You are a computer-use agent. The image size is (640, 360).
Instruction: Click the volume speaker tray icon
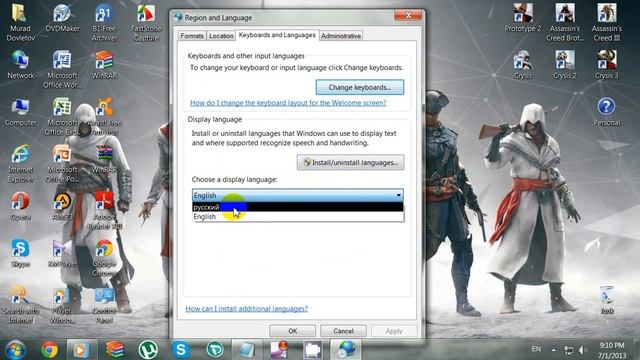583,350
